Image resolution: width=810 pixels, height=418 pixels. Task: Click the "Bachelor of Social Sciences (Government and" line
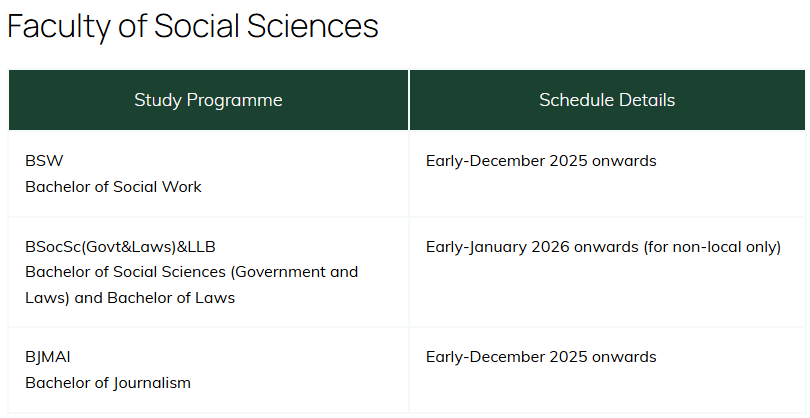(x=191, y=272)
